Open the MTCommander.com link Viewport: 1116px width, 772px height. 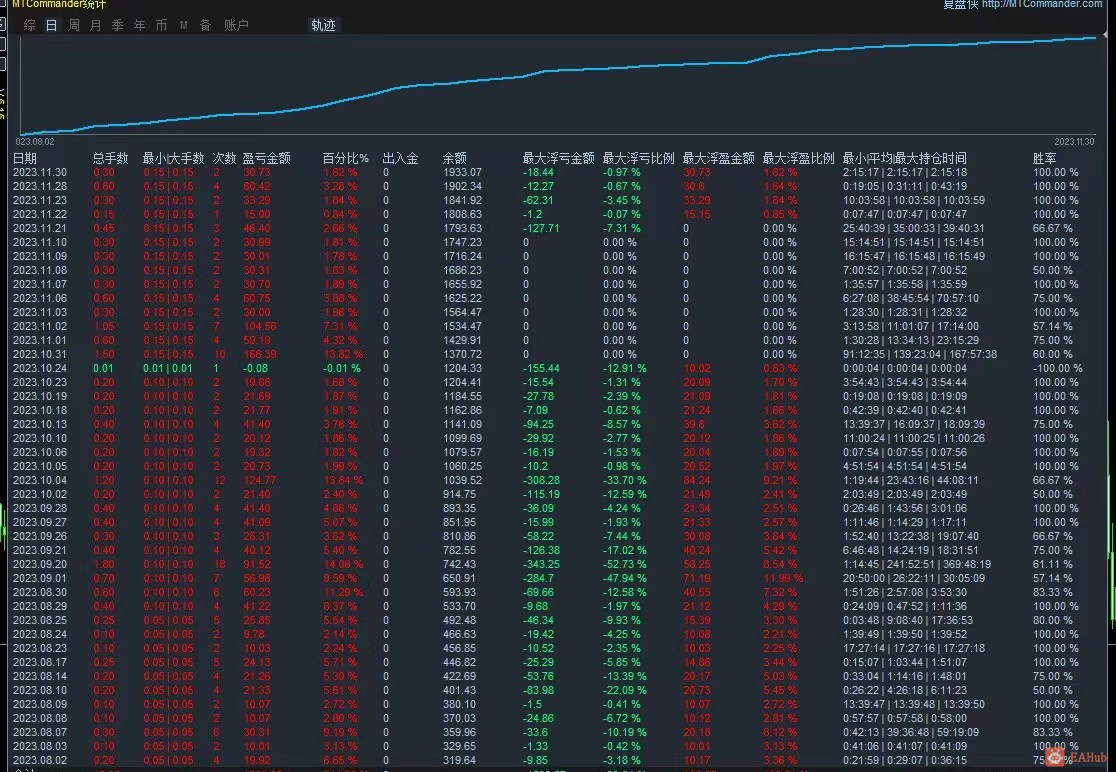(x=1042, y=4)
